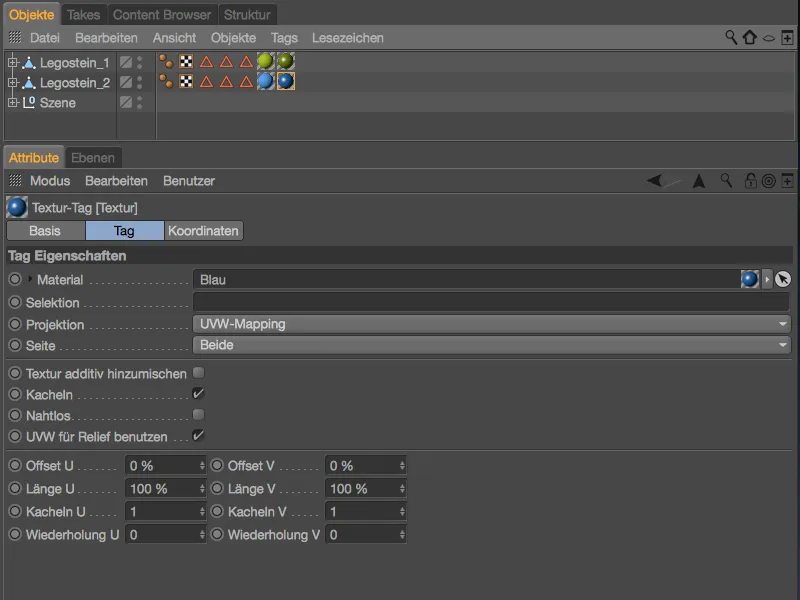Open the Koordinaten tab of the texture tag
The width and height of the screenshot is (800, 600).
click(203, 231)
